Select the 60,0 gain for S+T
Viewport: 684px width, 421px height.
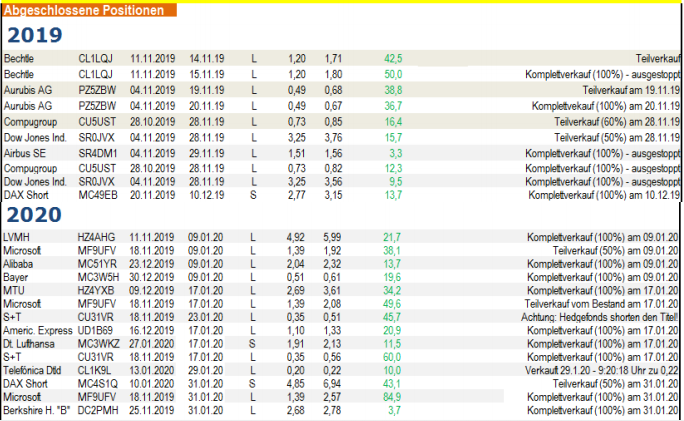[x=392, y=357]
